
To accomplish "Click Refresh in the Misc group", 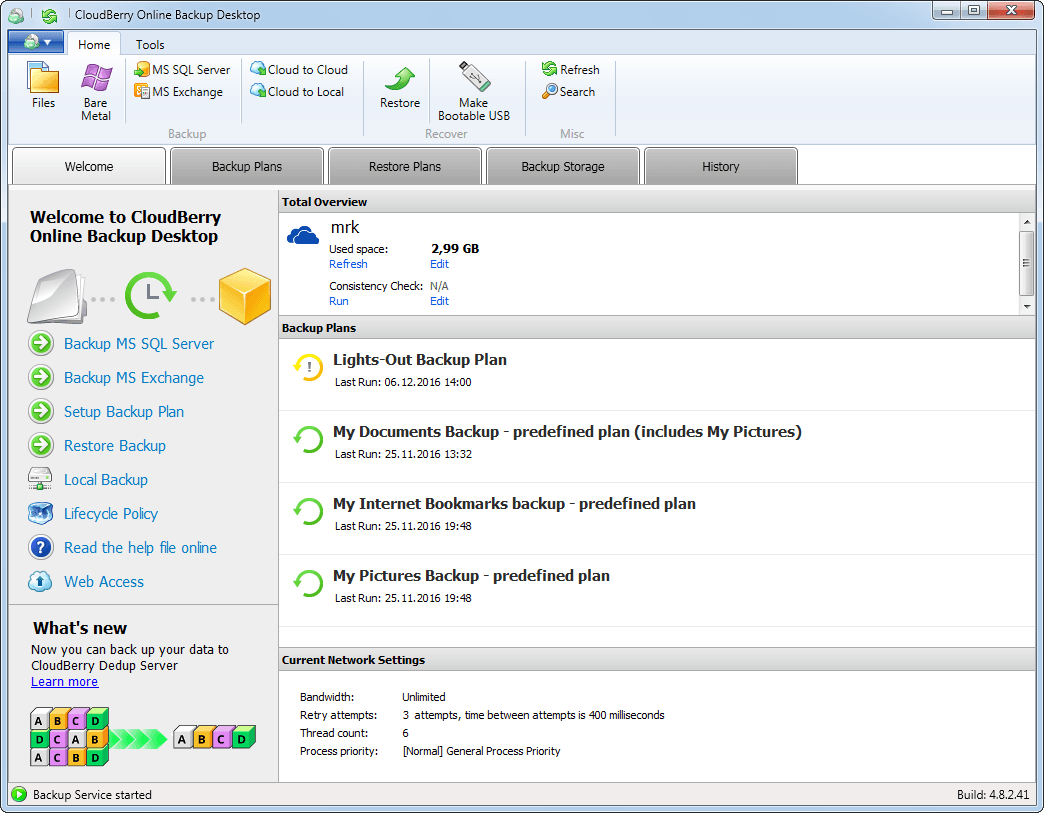I will click(570, 69).
